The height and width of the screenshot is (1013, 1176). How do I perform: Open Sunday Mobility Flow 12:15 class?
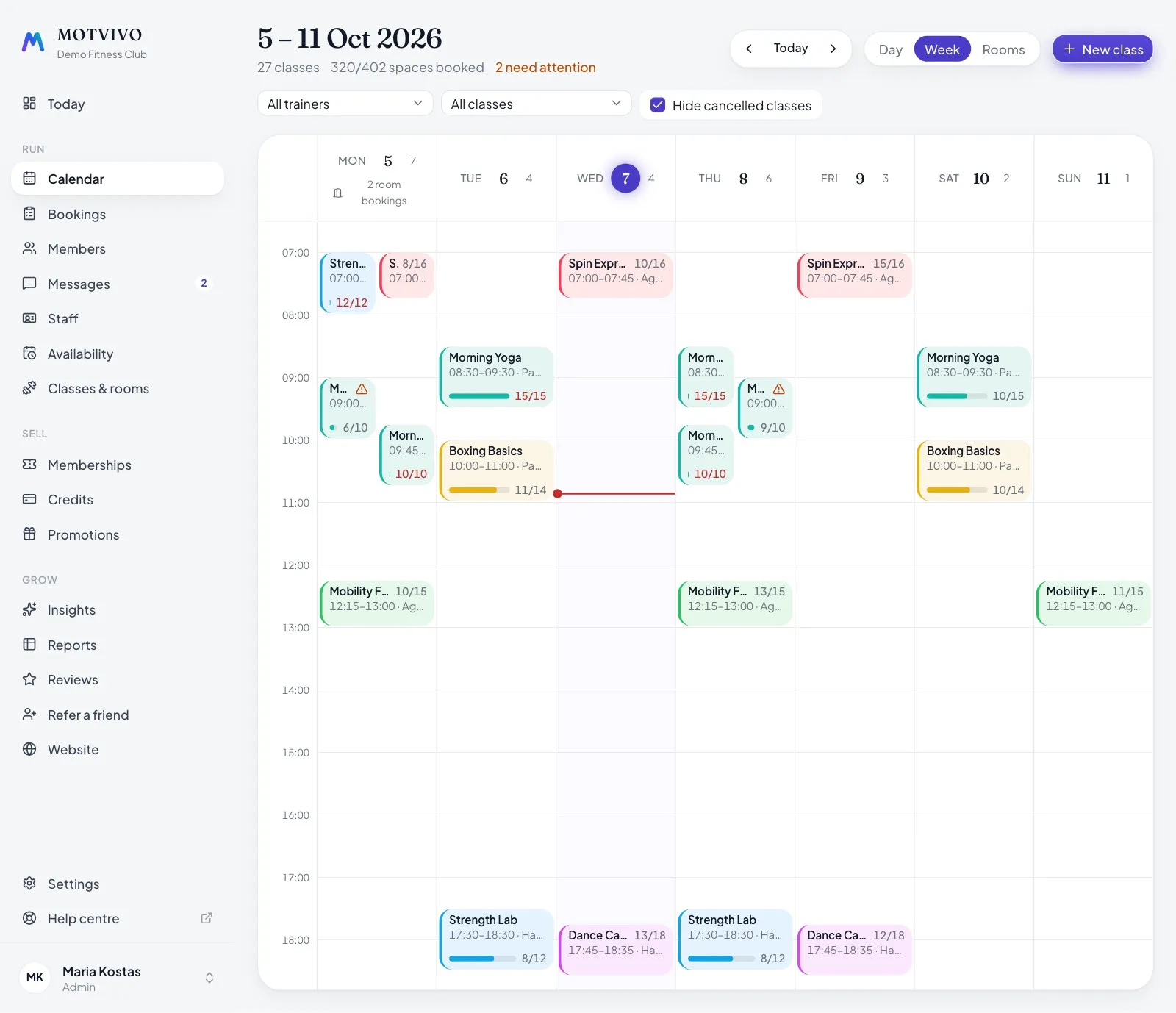click(1094, 604)
